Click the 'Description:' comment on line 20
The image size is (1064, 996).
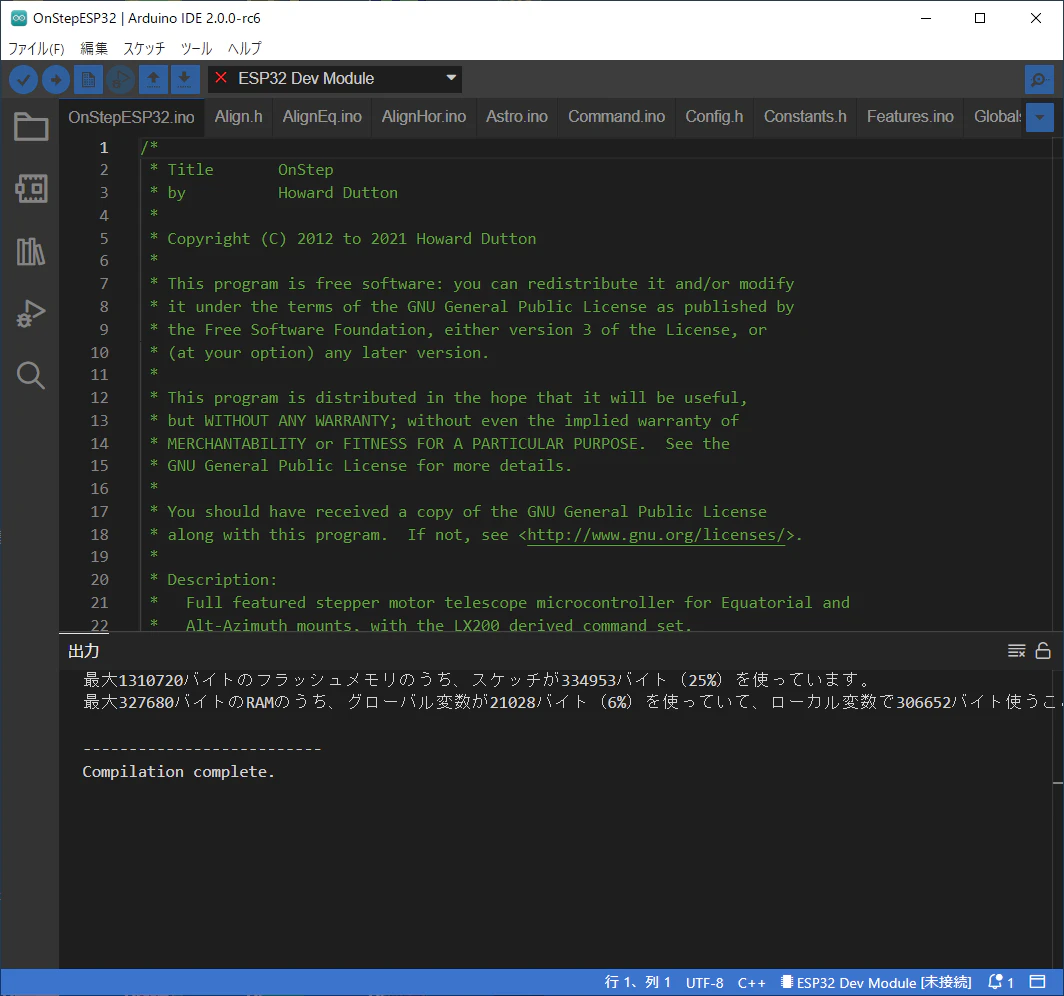tap(222, 579)
